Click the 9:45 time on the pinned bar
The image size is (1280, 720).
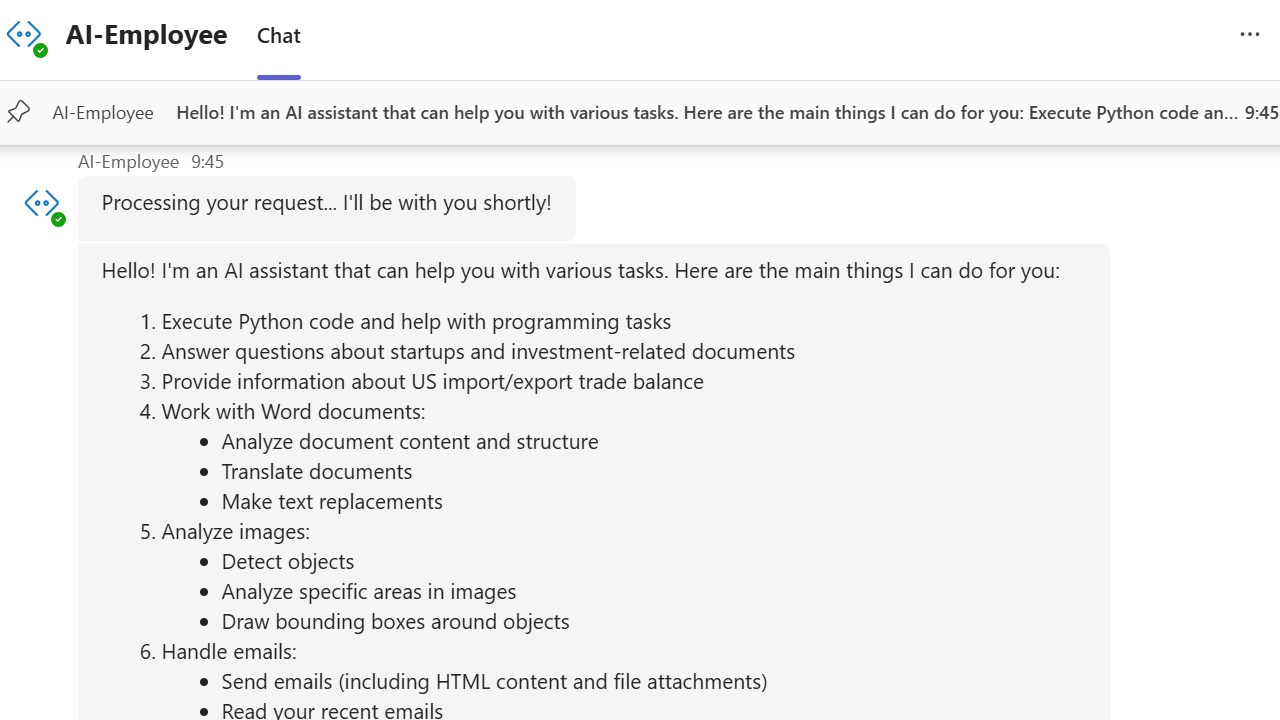(1261, 113)
